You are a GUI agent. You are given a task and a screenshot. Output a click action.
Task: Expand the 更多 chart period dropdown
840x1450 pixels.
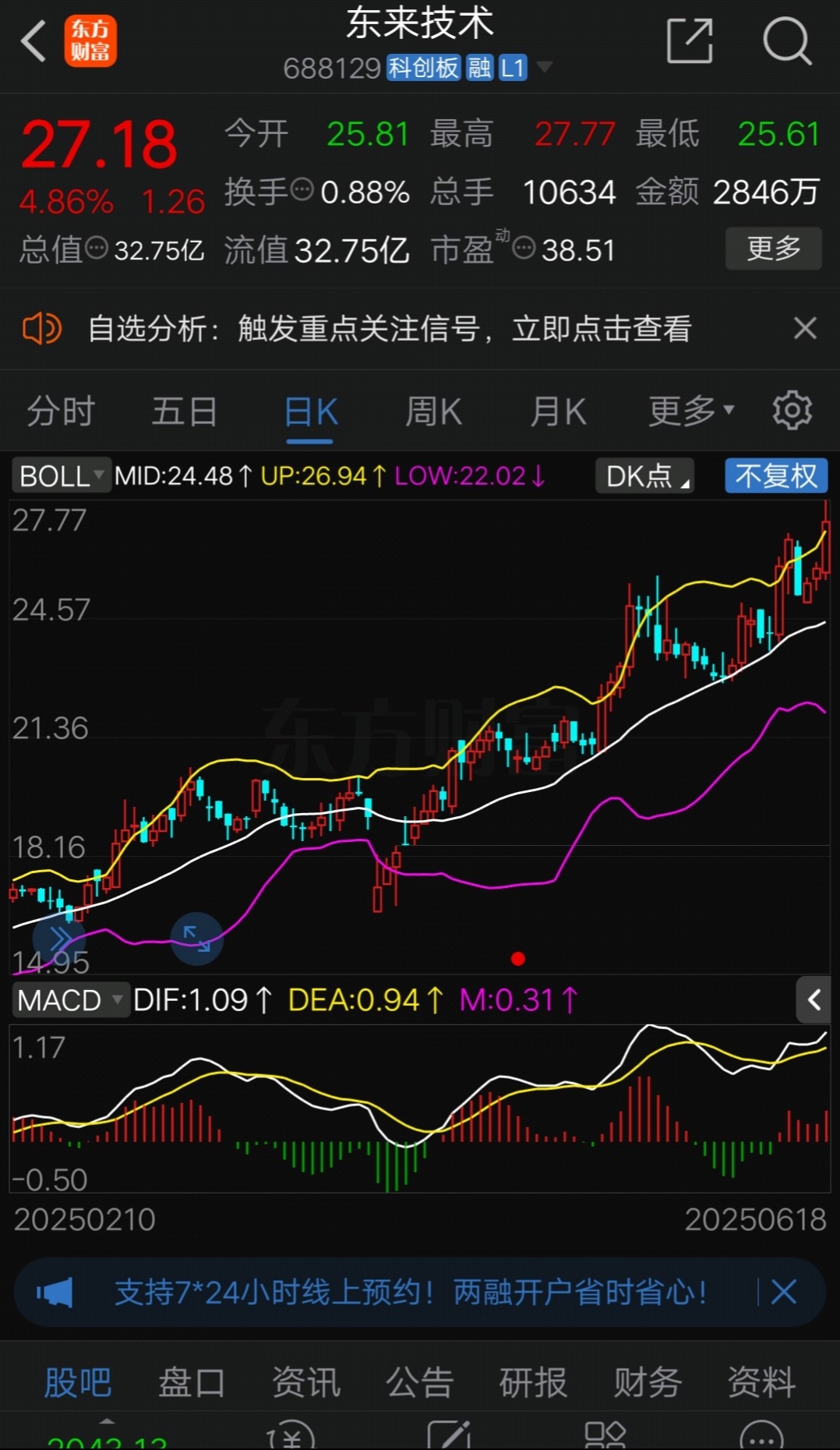point(690,410)
